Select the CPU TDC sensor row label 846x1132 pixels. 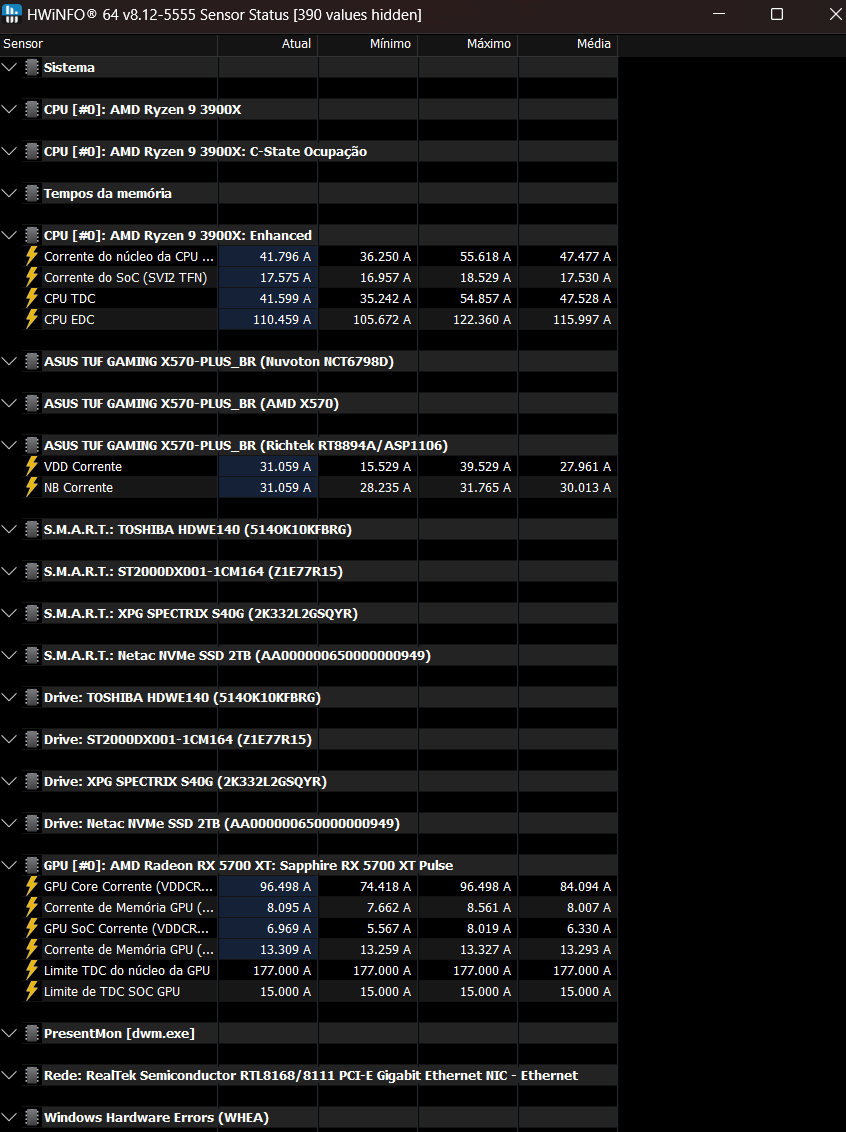click(69, 298)
